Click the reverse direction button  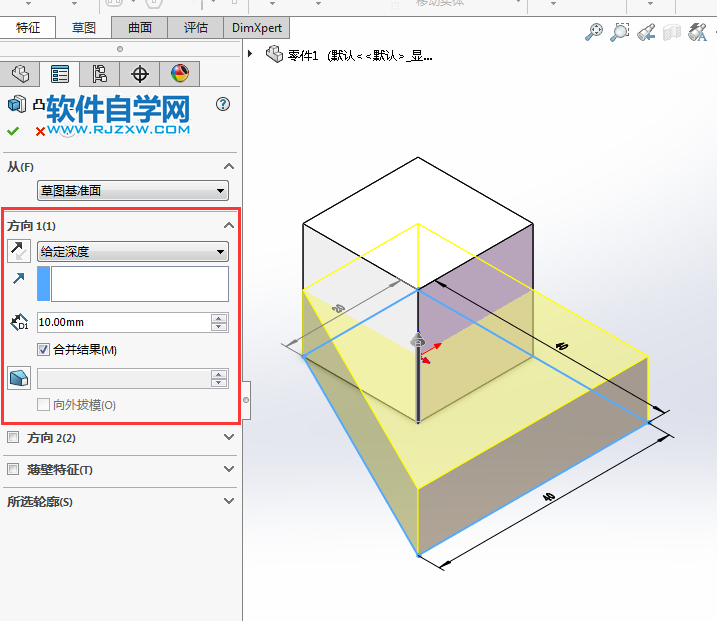[19, 251]
